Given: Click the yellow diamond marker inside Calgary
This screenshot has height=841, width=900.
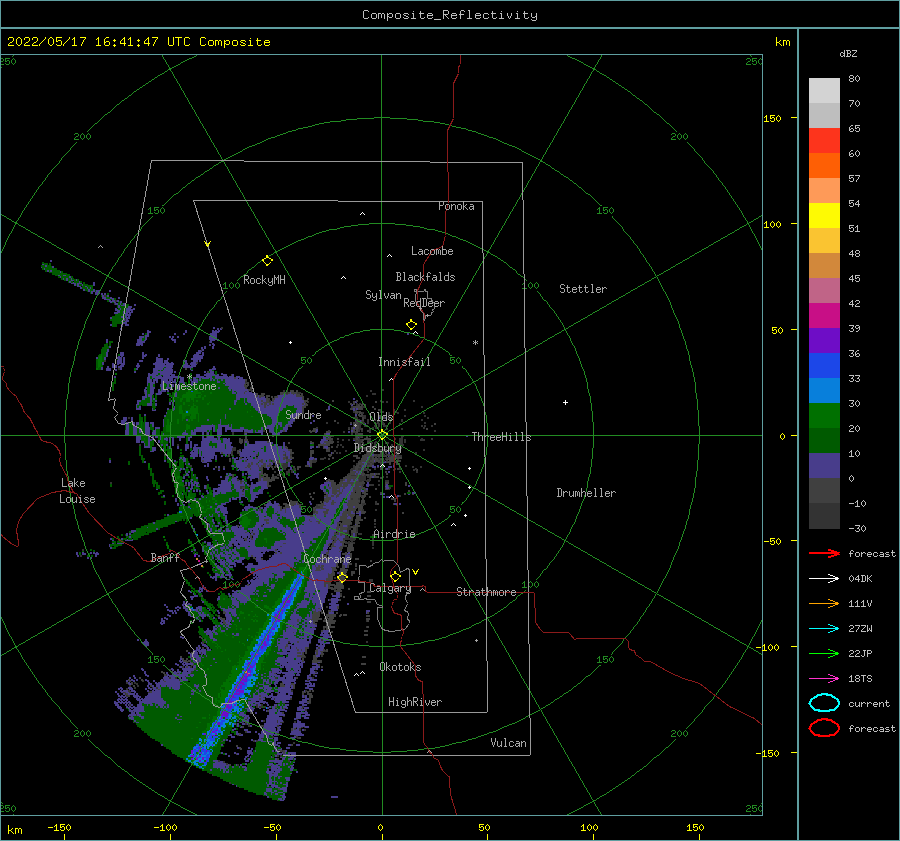Looking at the screenshot, I should click(x=395, y=576).
